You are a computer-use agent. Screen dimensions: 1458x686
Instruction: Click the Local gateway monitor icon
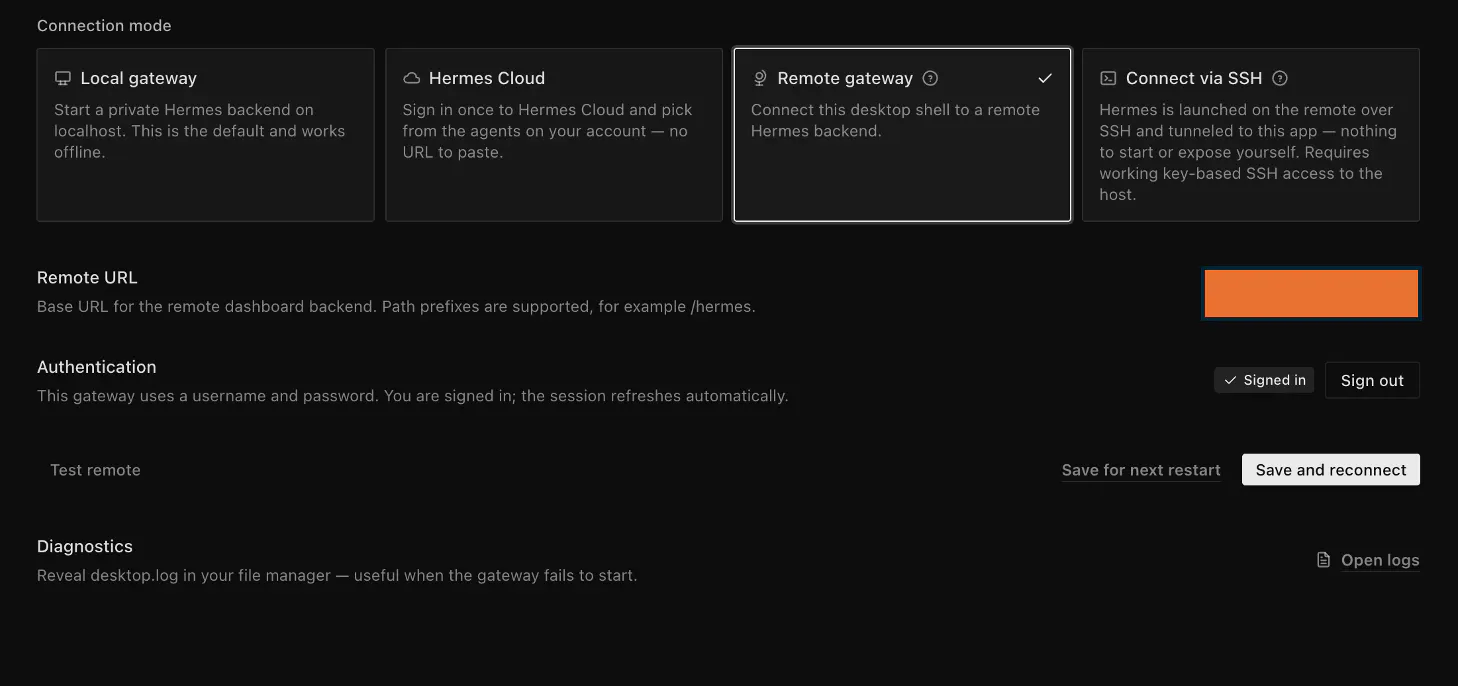(x=63, y=78)
